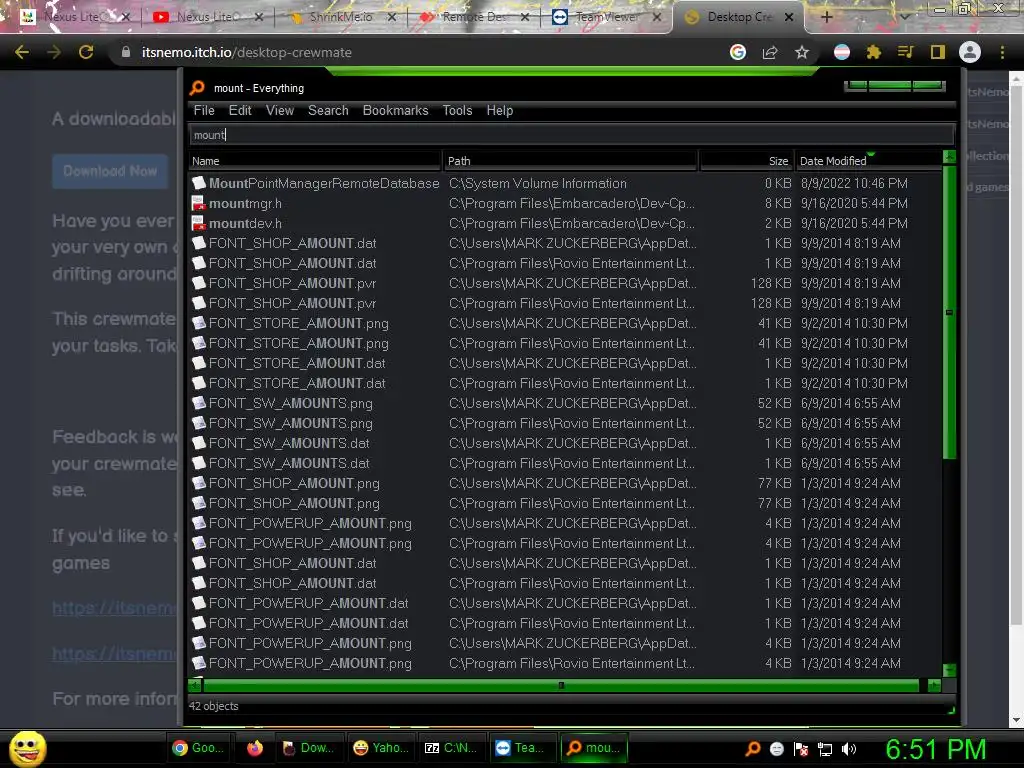Click the horizontal scrollbar right arrow
The image size is (1024, 768).
click(934, 685)
